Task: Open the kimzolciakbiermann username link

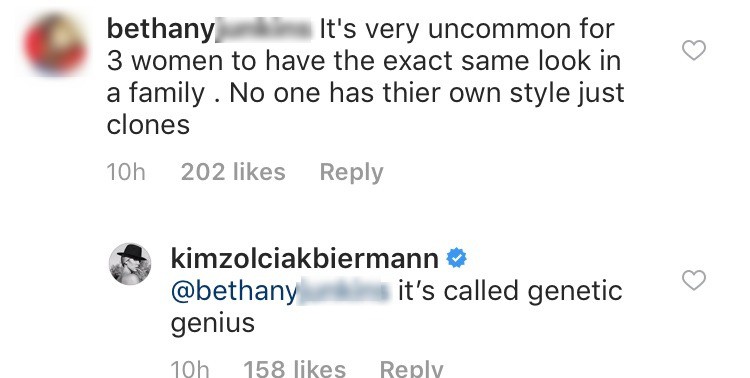Action: point(305,259)
